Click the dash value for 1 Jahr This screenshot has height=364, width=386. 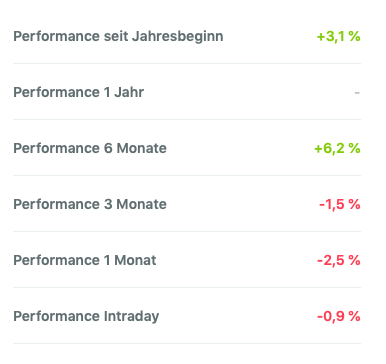357,92
